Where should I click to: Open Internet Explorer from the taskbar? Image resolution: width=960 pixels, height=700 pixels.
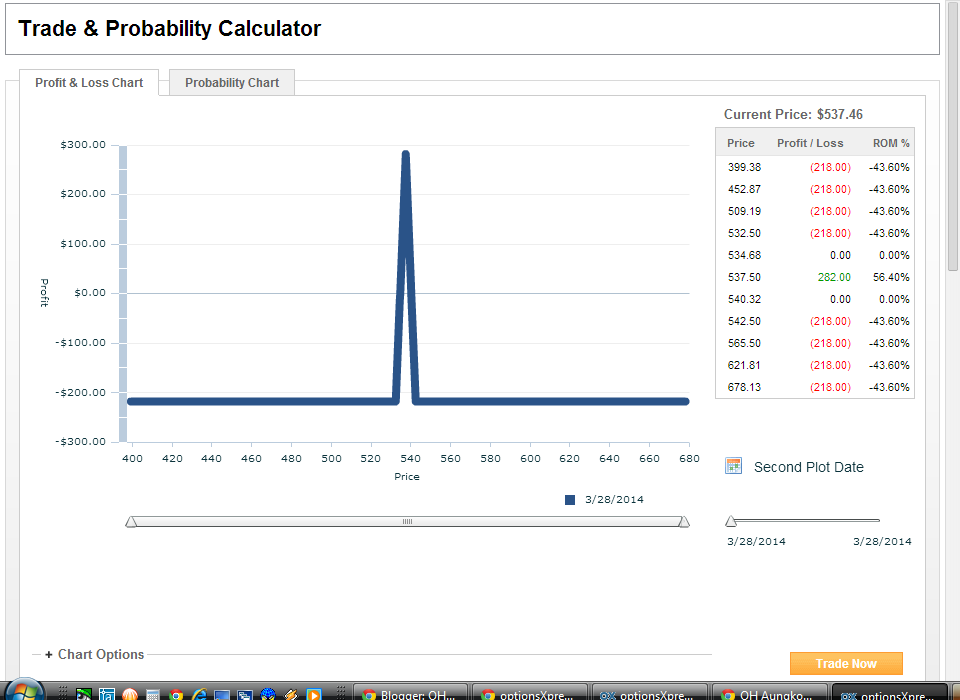point(200,692)
